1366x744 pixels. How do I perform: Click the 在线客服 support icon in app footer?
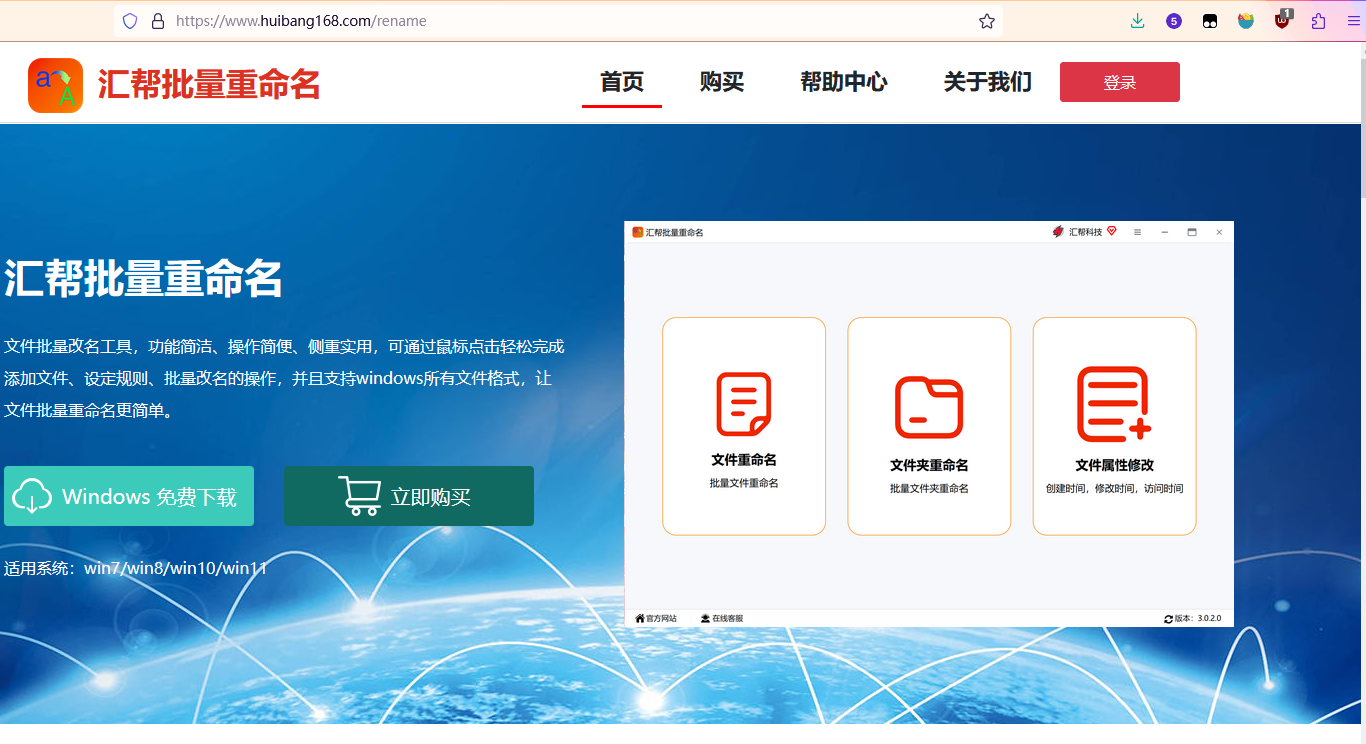point(705,619)
